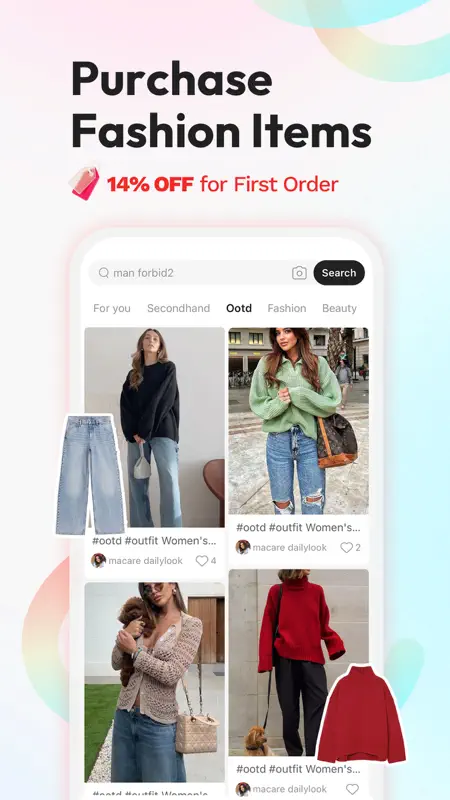Switch to the For you tab
The image size is (450, 800).
[x=112, y=308]
